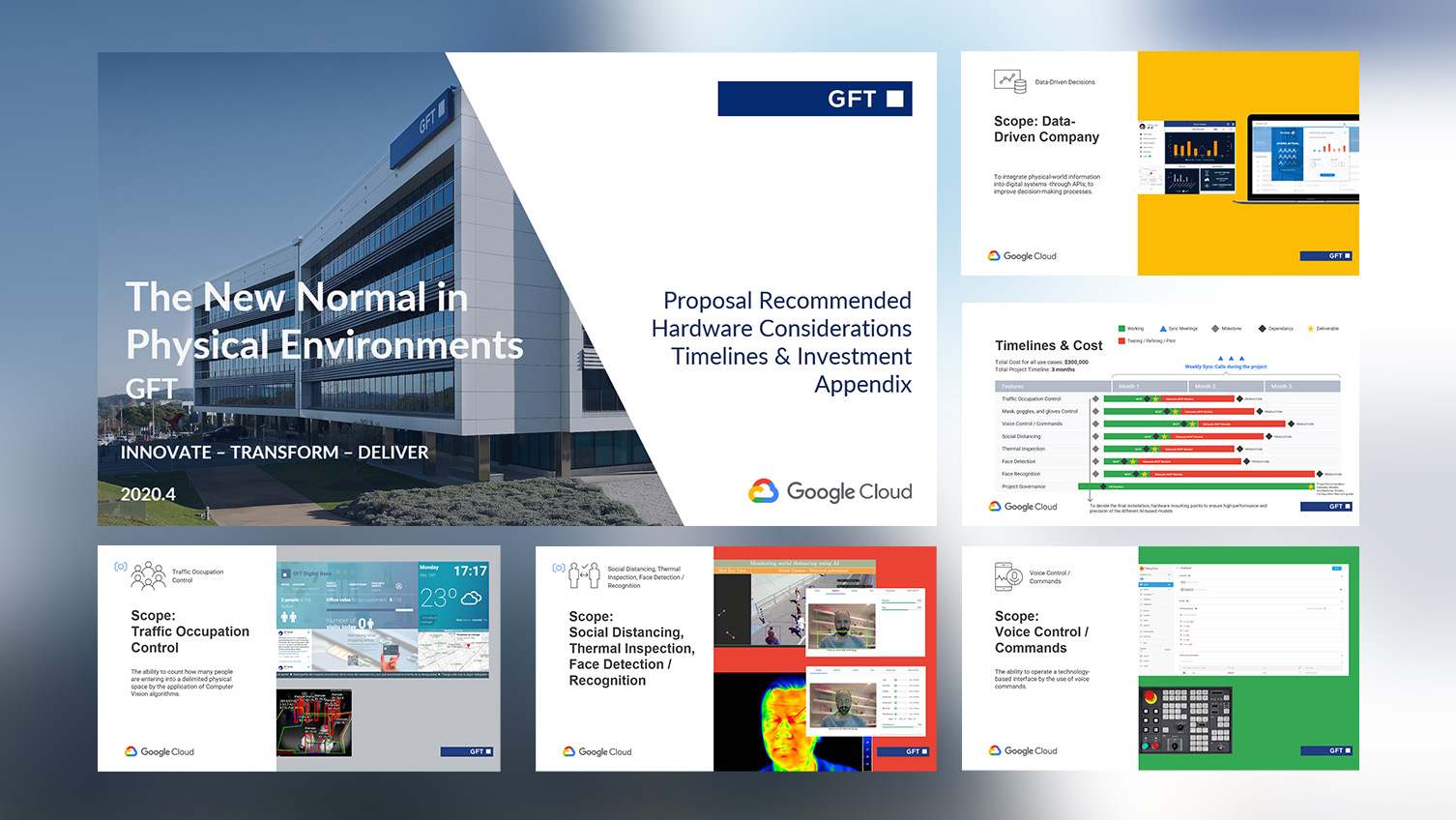Click GFT badge on the red Social Distancing slide
Viewport: 1456px width, 820px height.
(903, 751)
